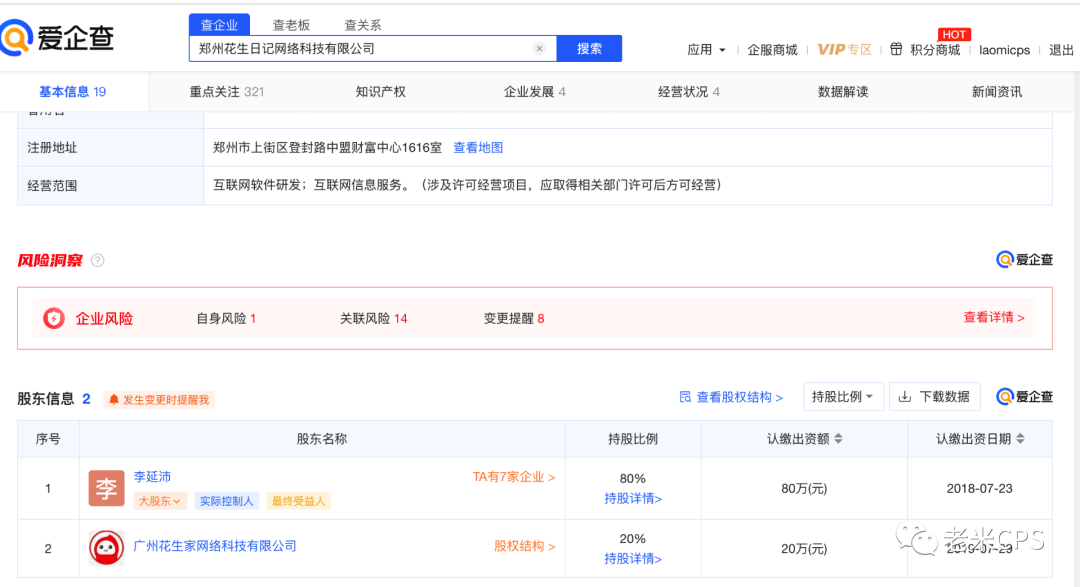1080x587 pixels.
Task: Click 查看地图 next to registered address
Action: click(x=478, y=147)
